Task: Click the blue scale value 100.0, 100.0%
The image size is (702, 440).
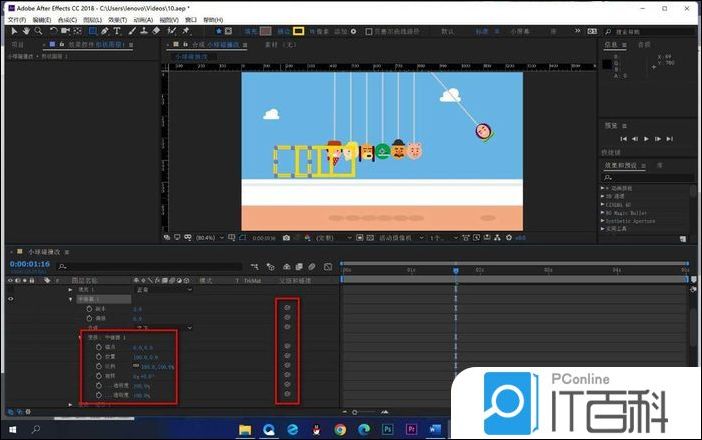Action: click(158, 365)
